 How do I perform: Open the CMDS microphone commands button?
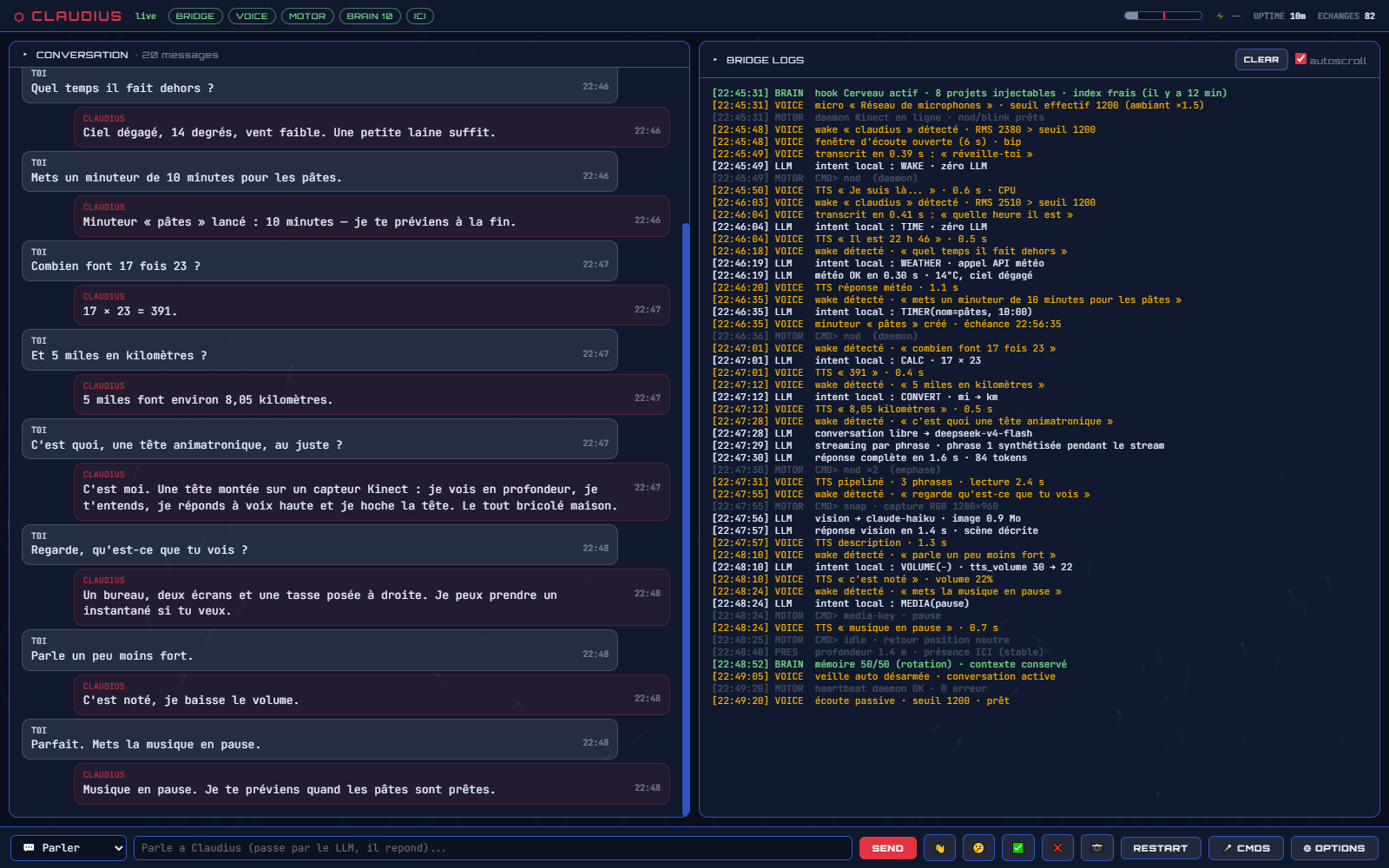point(1247,848)
